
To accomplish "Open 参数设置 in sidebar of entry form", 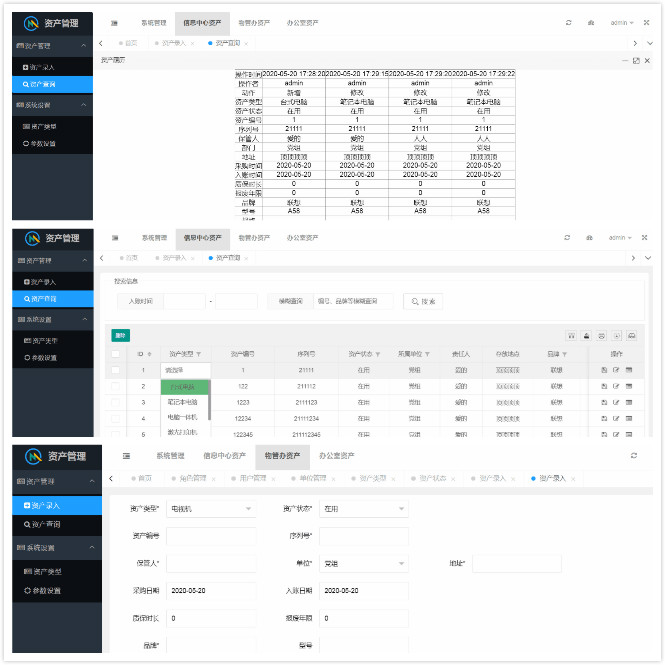I will click(x=57, y=590).
